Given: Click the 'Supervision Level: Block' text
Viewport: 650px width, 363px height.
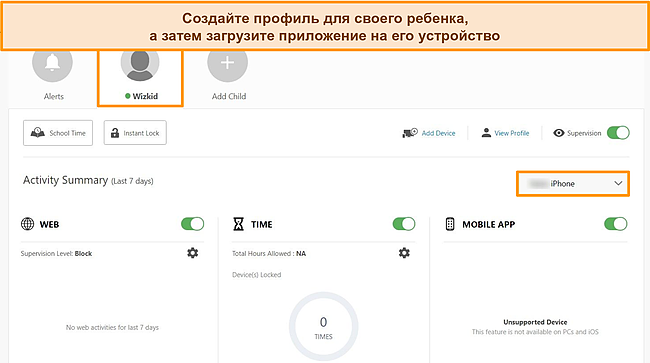Looking at the screenshot, I should tap(56, 254).
